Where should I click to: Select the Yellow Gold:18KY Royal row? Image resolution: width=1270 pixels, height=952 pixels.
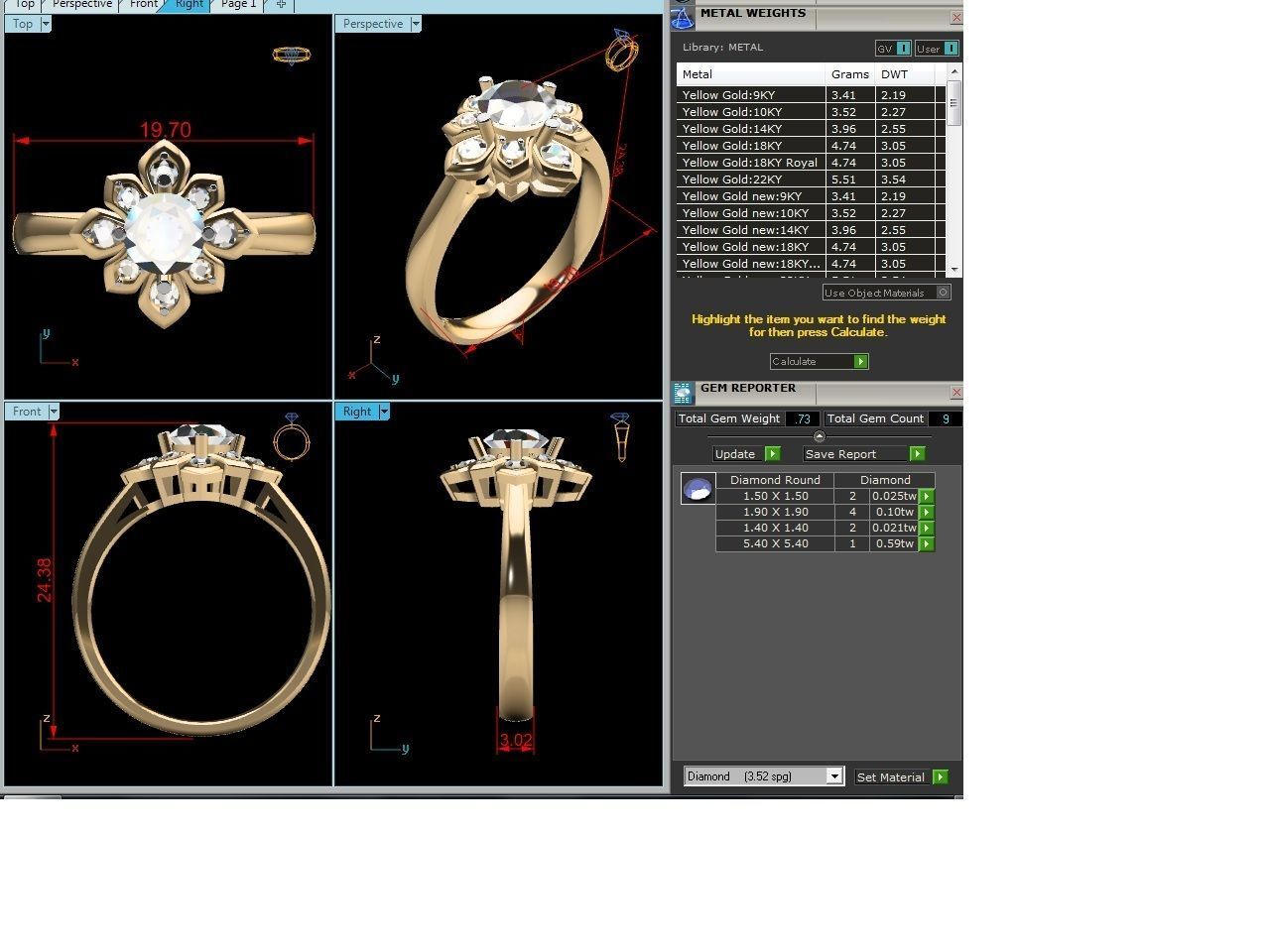click(812, 163)
